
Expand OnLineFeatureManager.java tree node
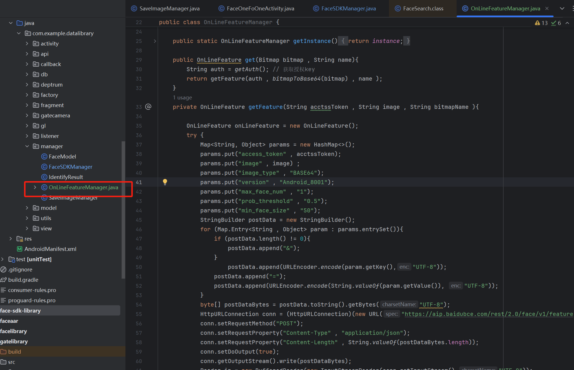point(35,187)
